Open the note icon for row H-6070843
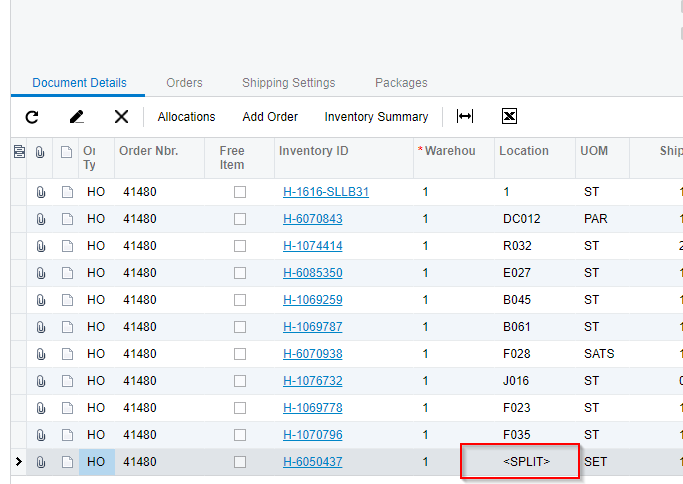Viewport: 683px width, 484px height. point(67,219)
